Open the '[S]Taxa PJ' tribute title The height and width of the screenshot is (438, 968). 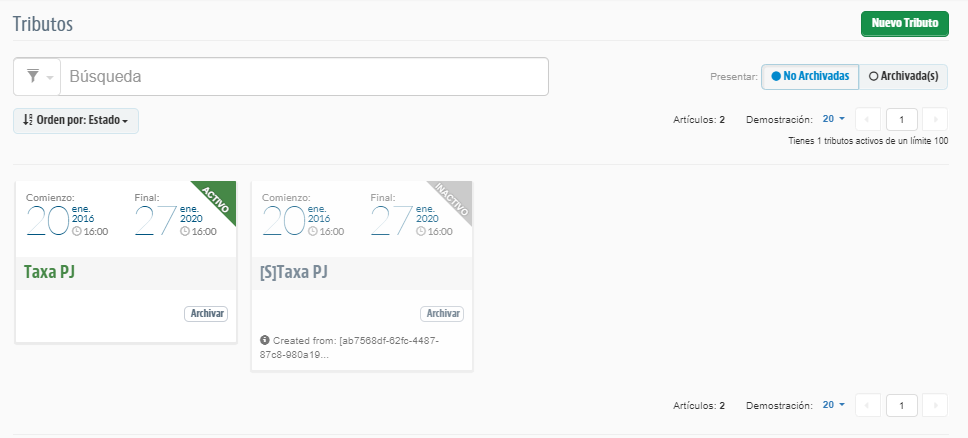click(x=294, y=272)
